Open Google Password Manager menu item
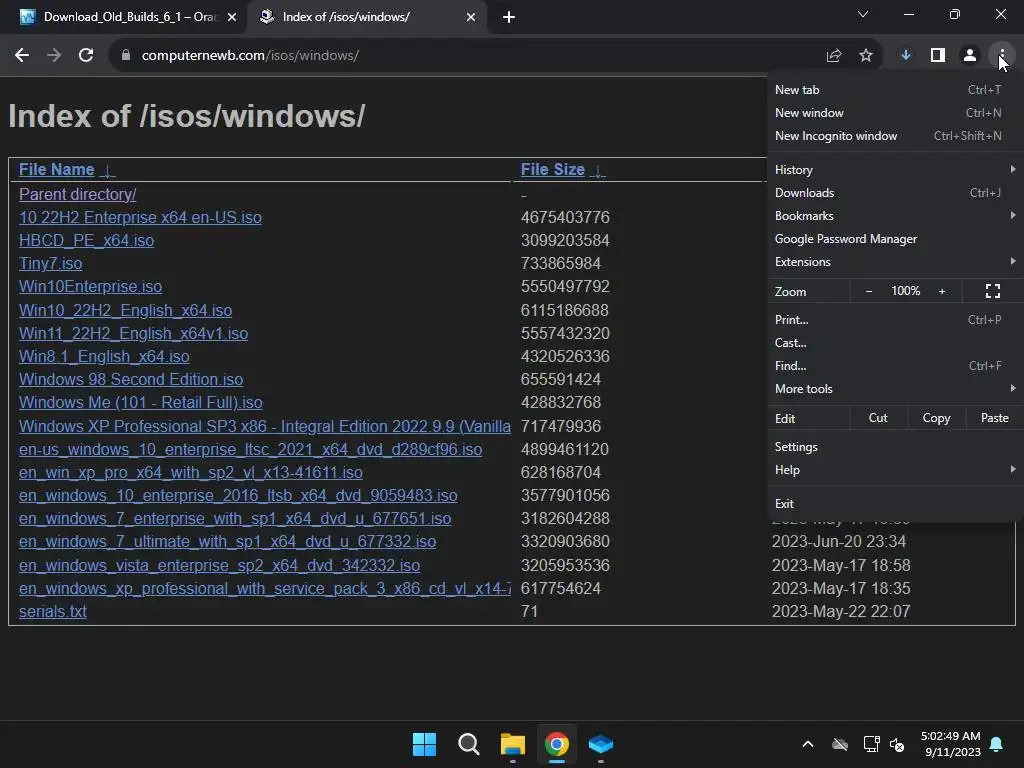This screenshot has width=1024, height=768. pyautogui.click(x=895, y=239)
